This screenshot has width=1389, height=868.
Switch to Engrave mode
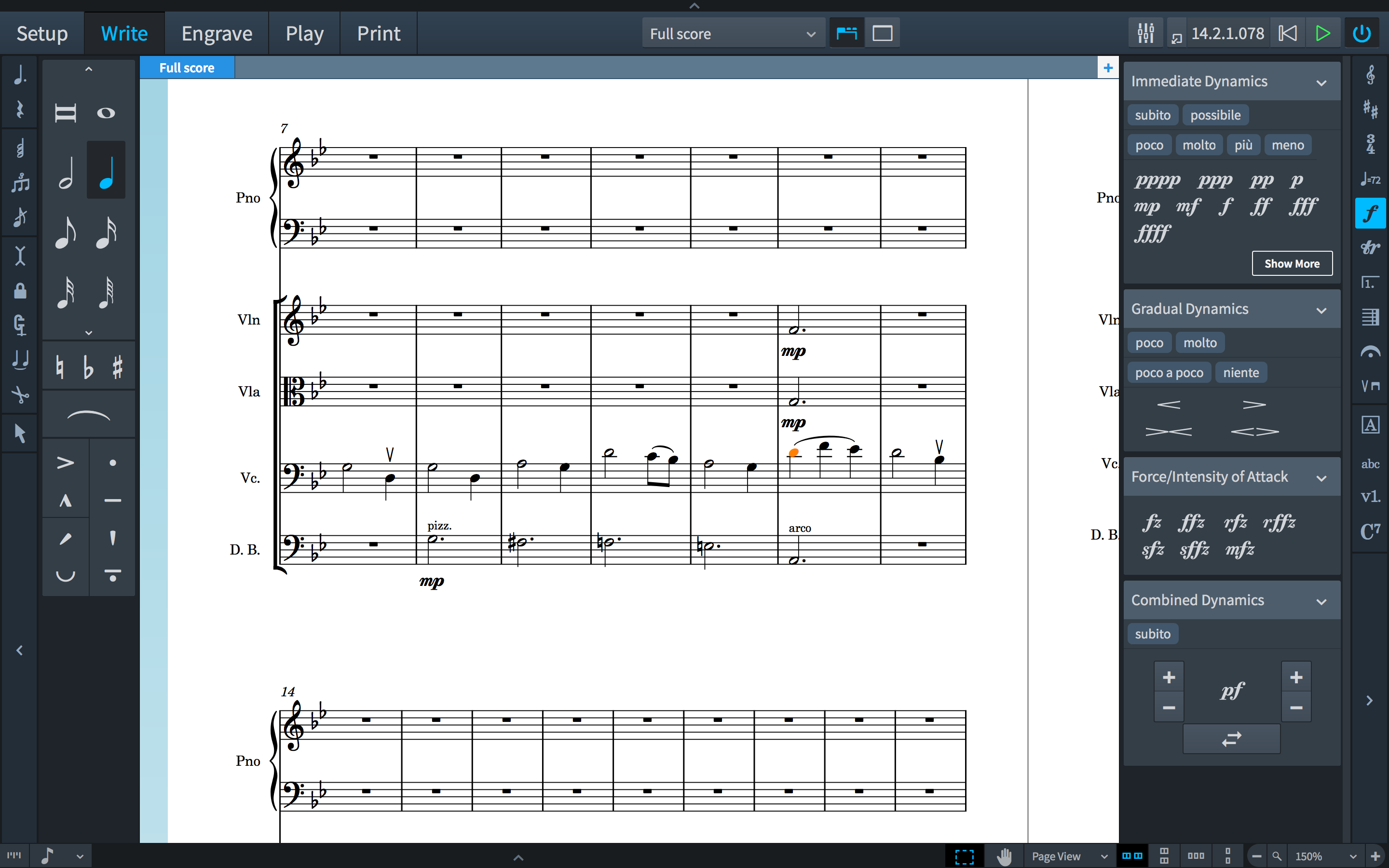[217, 34]
